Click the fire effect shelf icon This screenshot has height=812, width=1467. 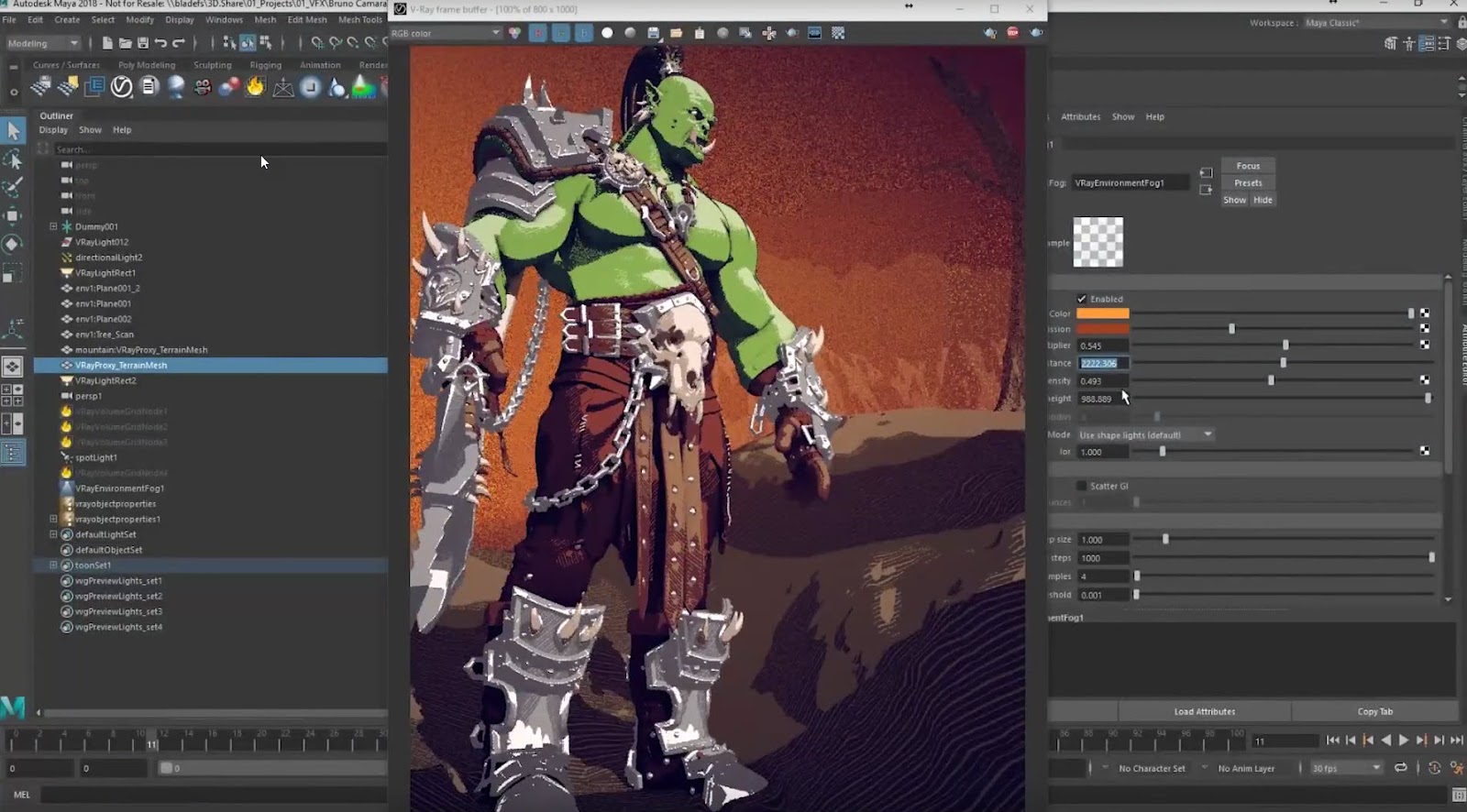point(255,87)
